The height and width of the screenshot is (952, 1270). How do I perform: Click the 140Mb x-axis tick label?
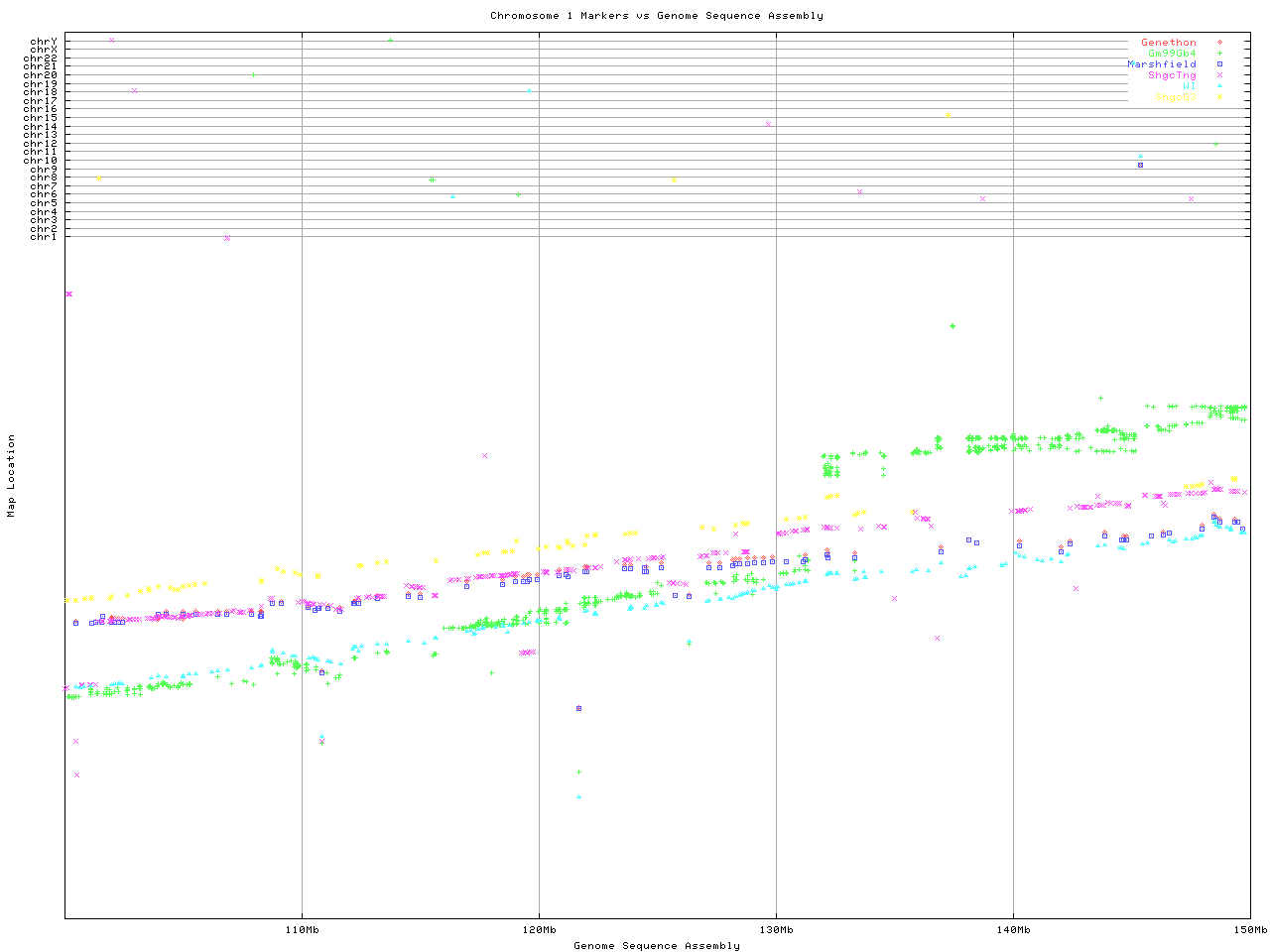(x=1013, y=930)
